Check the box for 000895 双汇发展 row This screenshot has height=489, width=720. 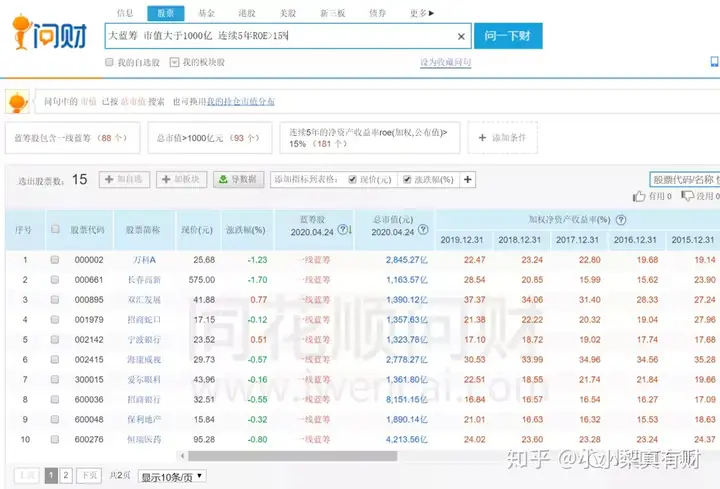(55, 300)
